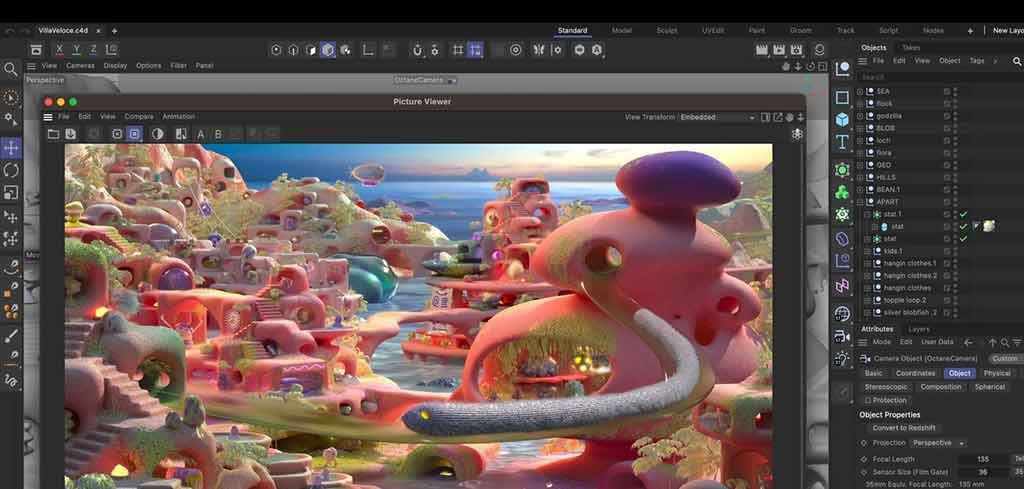This screenshot has height=489, width=1024.
Task: Click the Objects panel Search field
Action: pos(938,77)
